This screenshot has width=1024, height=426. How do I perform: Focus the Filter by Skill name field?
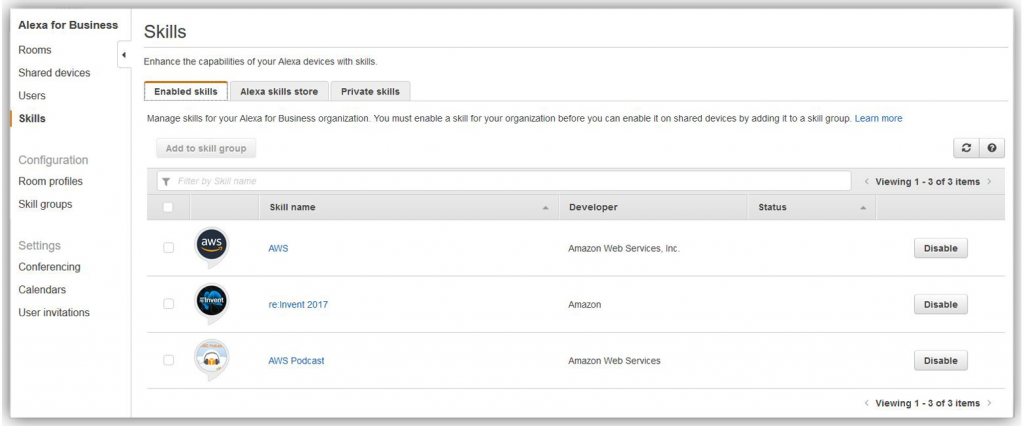coord(510,181)
